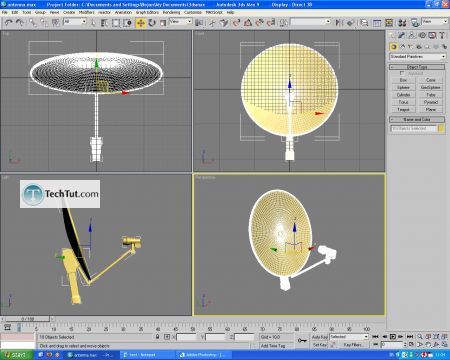Switch to the Modify command panel tab
The width and height of the screenshot is (450, 360).
(402, 35)
